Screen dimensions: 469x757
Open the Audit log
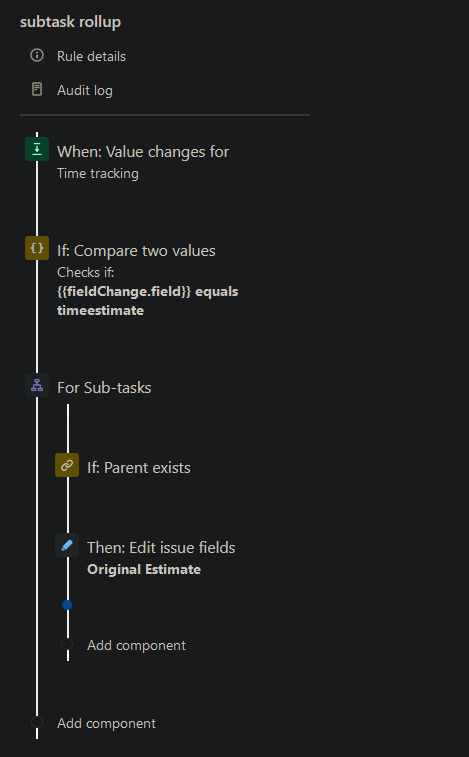(85, 90)
